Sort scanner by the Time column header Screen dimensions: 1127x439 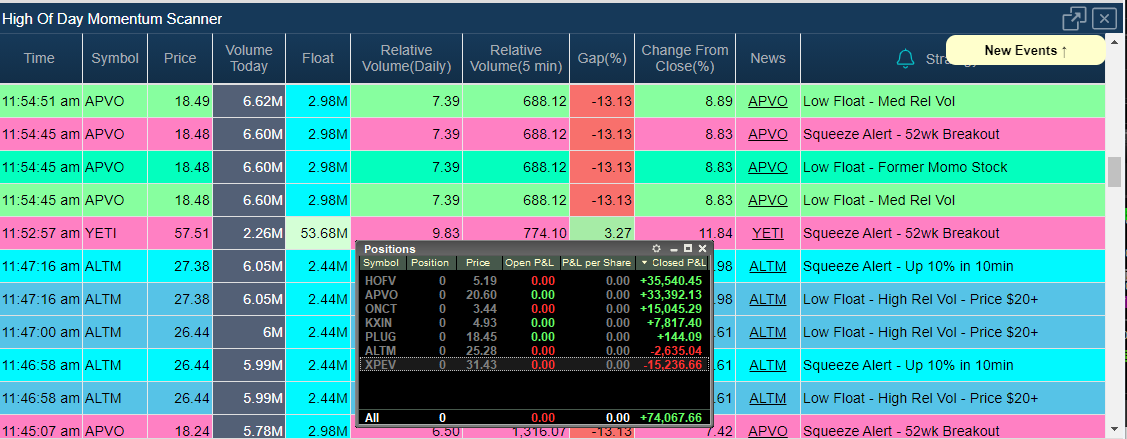click(39, 58)
